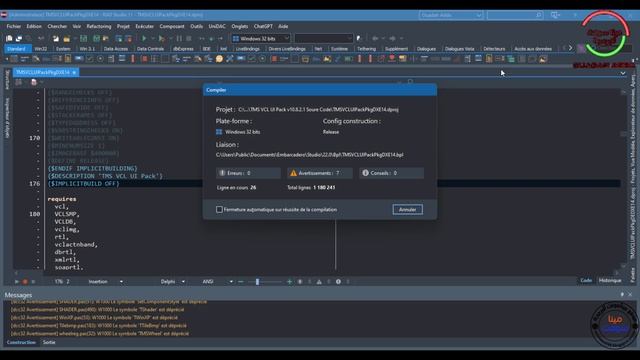
Task: Switch to the Code view tab
Action: click(586, 280)
